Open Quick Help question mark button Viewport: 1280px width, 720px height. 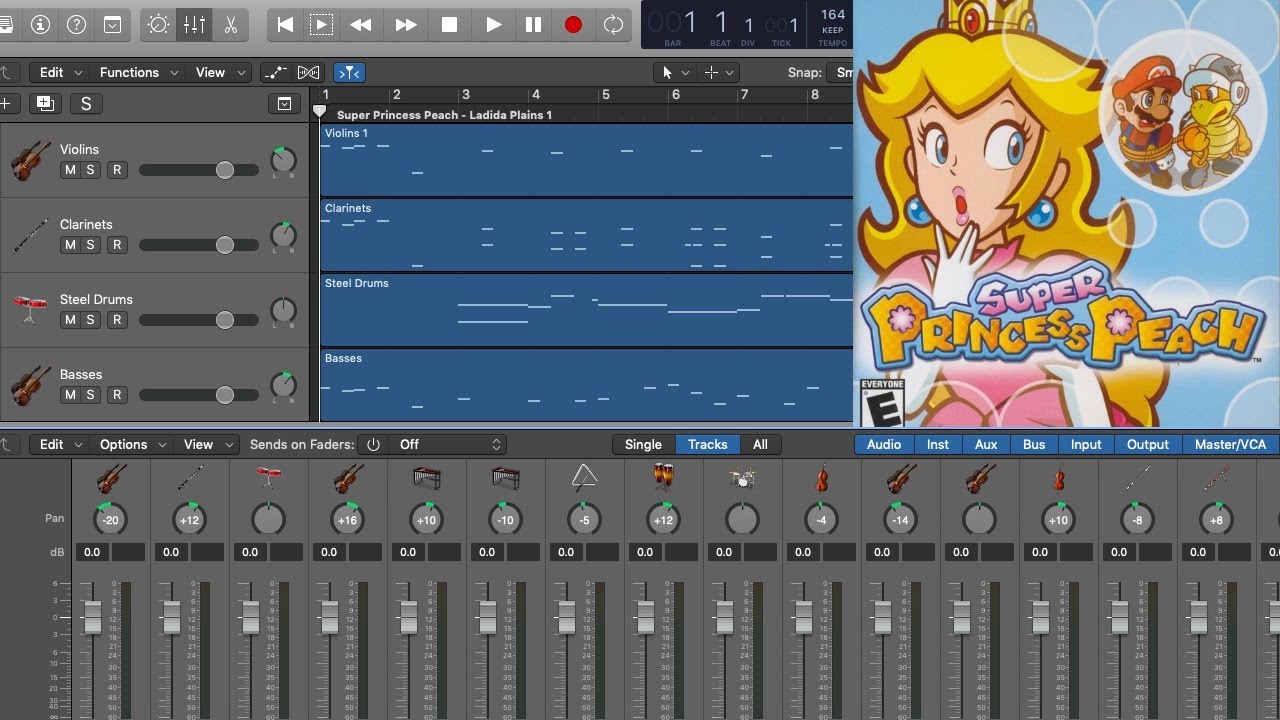(76, 25)
